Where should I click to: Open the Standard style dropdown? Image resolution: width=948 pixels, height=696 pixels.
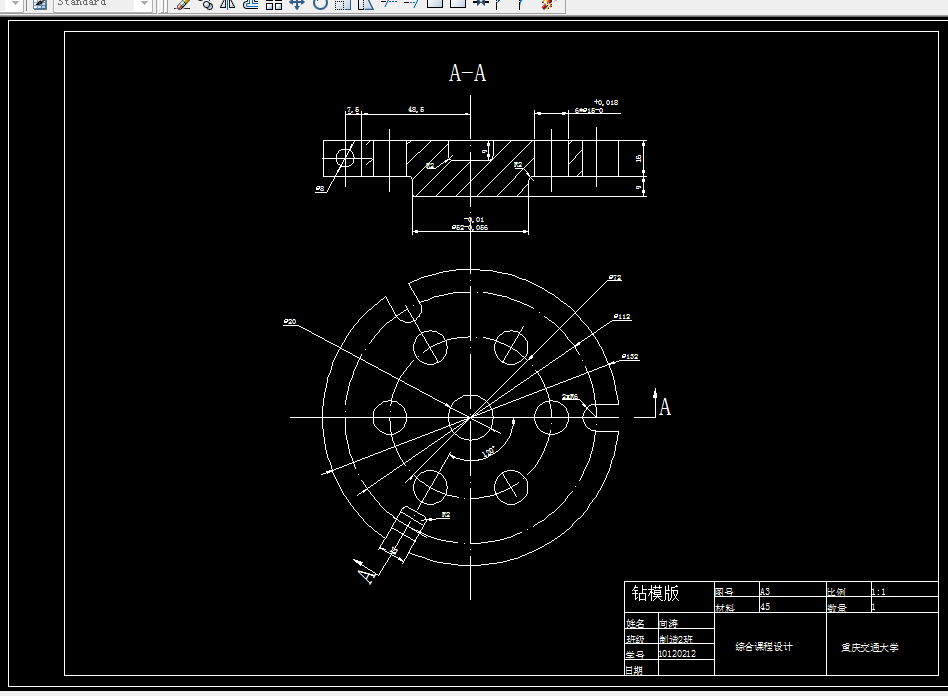coord(144,4)
